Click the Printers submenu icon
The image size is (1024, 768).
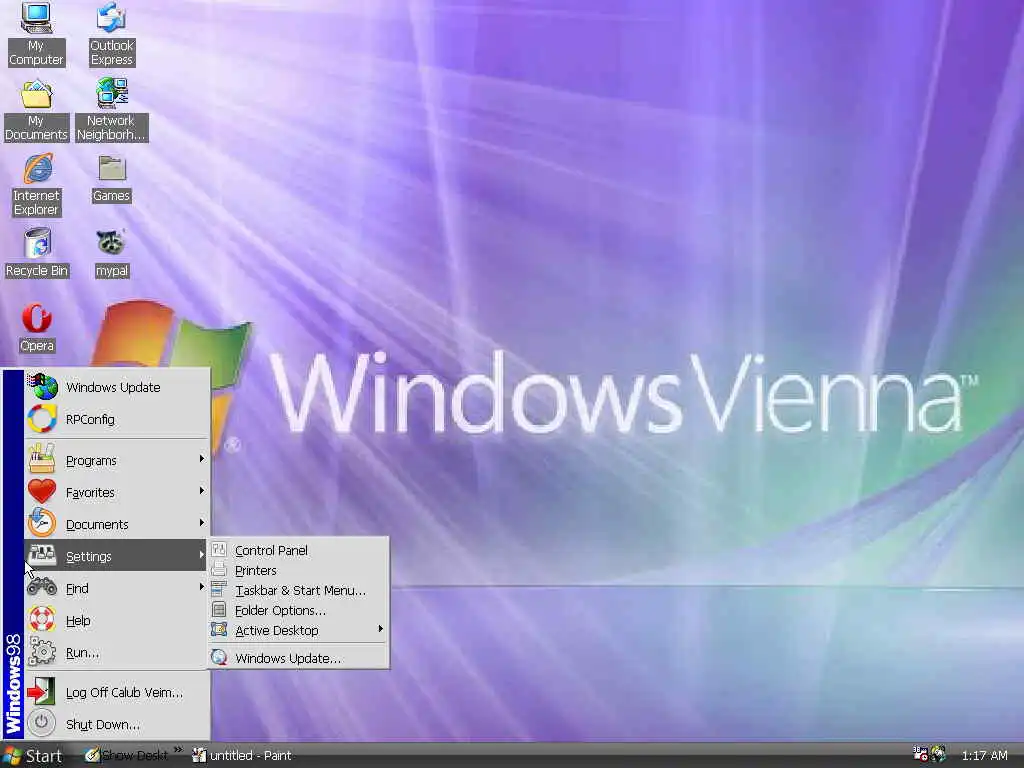tap(219, 569)
